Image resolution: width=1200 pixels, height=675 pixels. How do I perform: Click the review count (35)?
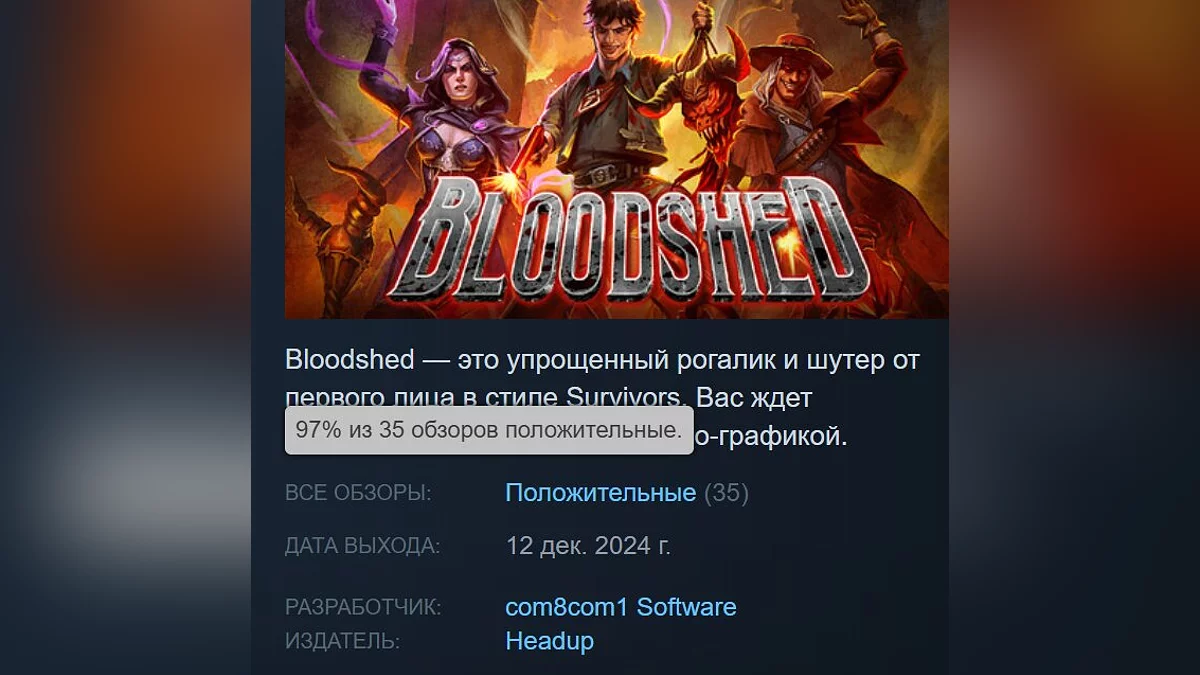point(726,493)
